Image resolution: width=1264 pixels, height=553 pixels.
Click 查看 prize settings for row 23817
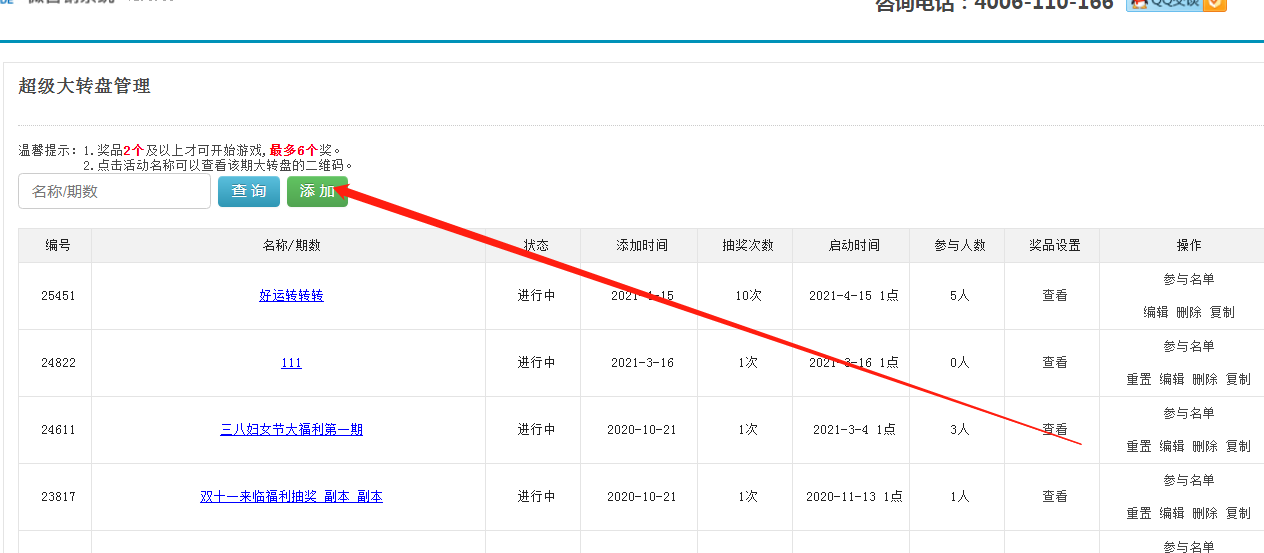click(1054, 497)
